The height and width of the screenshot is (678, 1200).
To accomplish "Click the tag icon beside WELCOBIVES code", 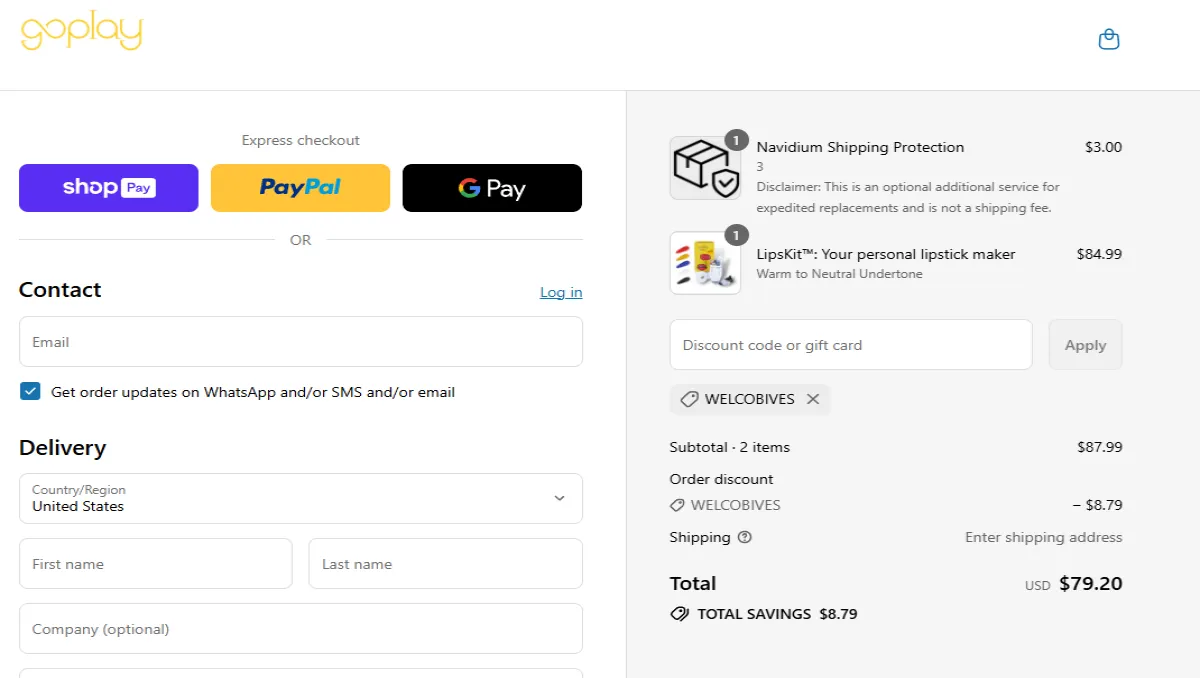I will (x=689, y=399).
